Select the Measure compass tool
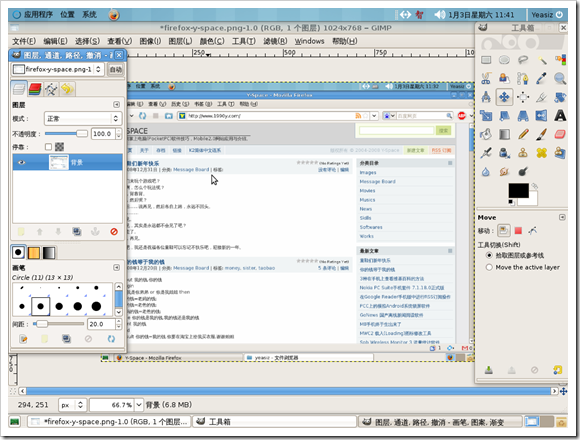The width and height of the screenshot is (580, 440). (x=486, y=97)
